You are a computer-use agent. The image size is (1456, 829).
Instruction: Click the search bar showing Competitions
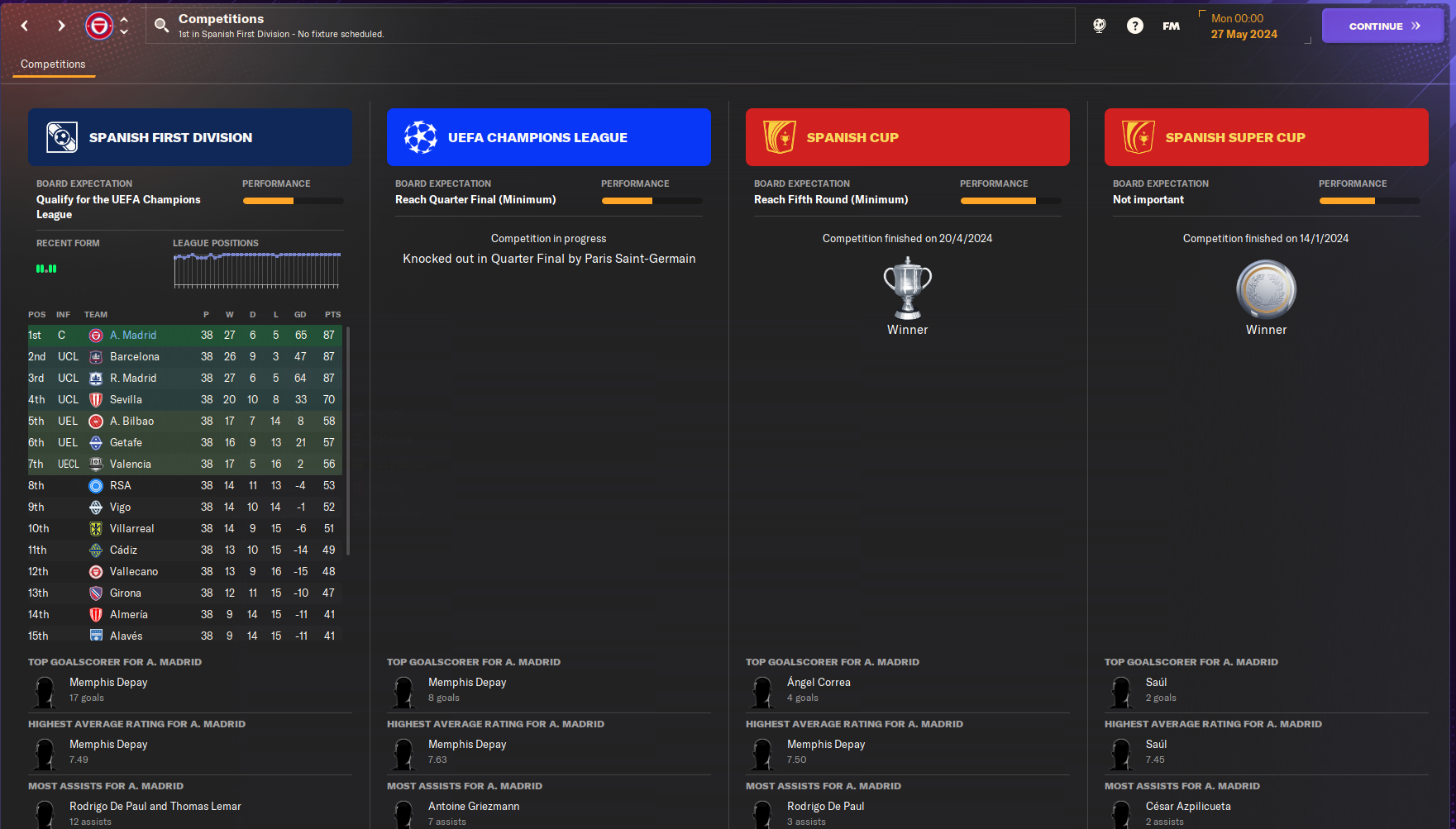(x=610, y=26)
